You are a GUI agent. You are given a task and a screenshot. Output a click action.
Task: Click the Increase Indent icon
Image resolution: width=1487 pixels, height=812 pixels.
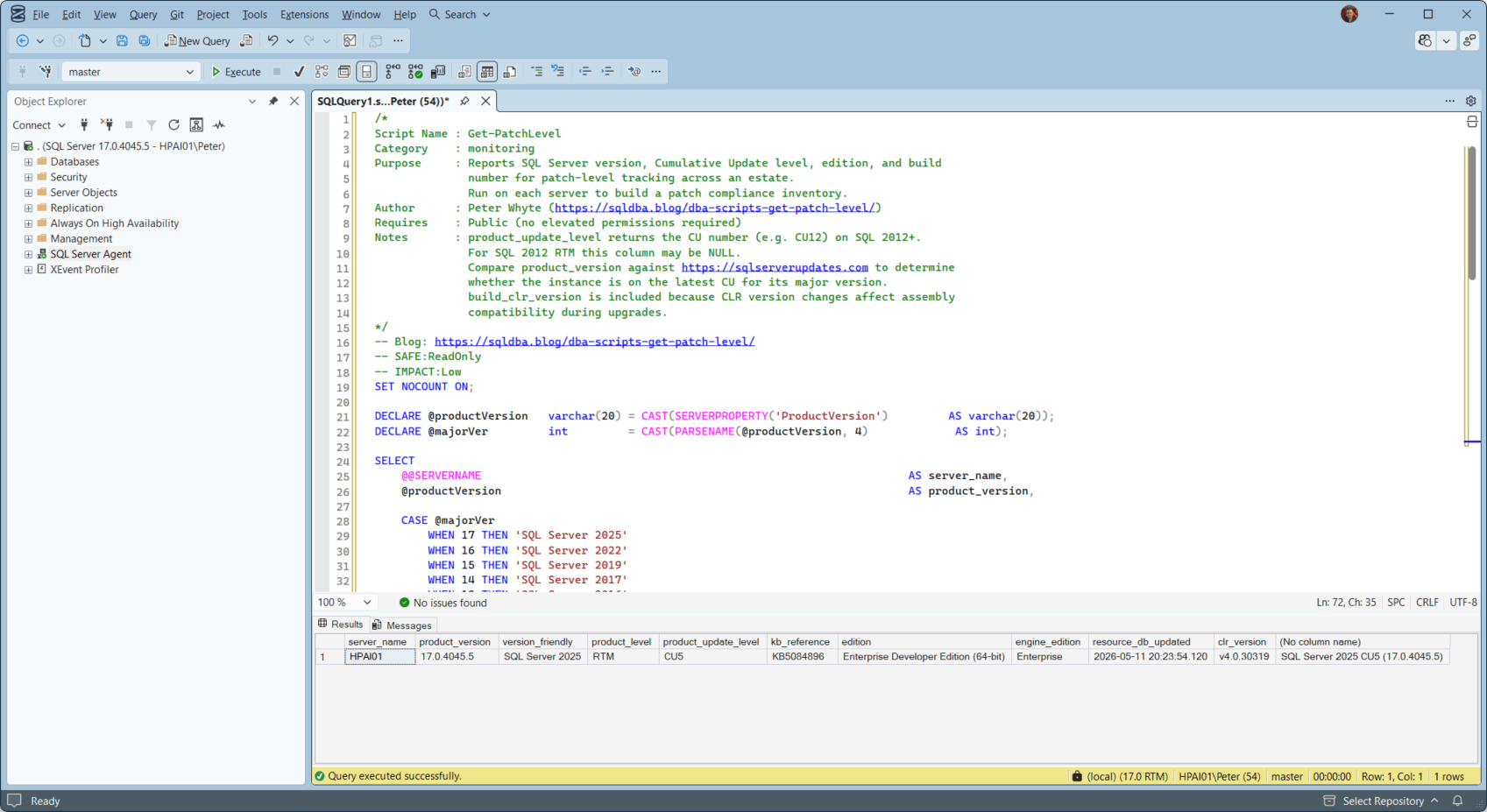coord(607,72)
